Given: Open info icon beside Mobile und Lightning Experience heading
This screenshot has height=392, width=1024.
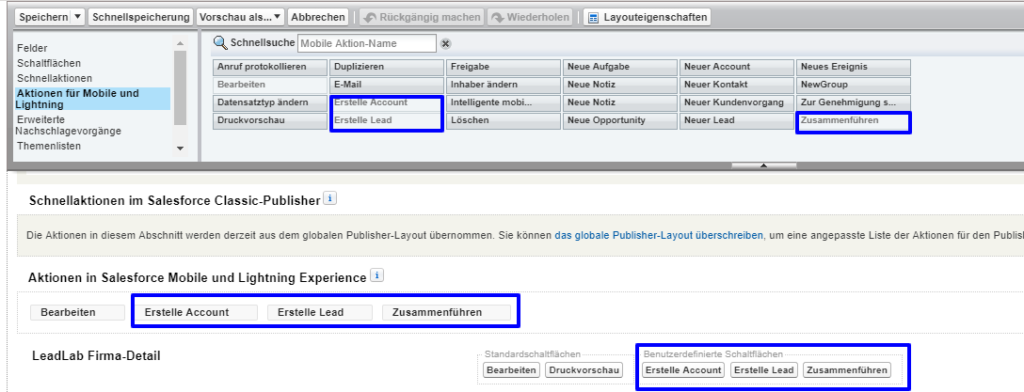Looking at the screenshot, I should pos(377,276).
